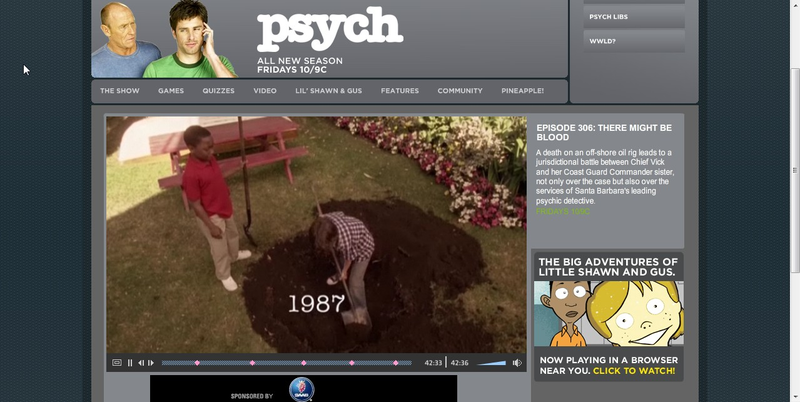Open the VIDEO menu
This screenshot has height=402, width=800.
(x=265, y=91)
